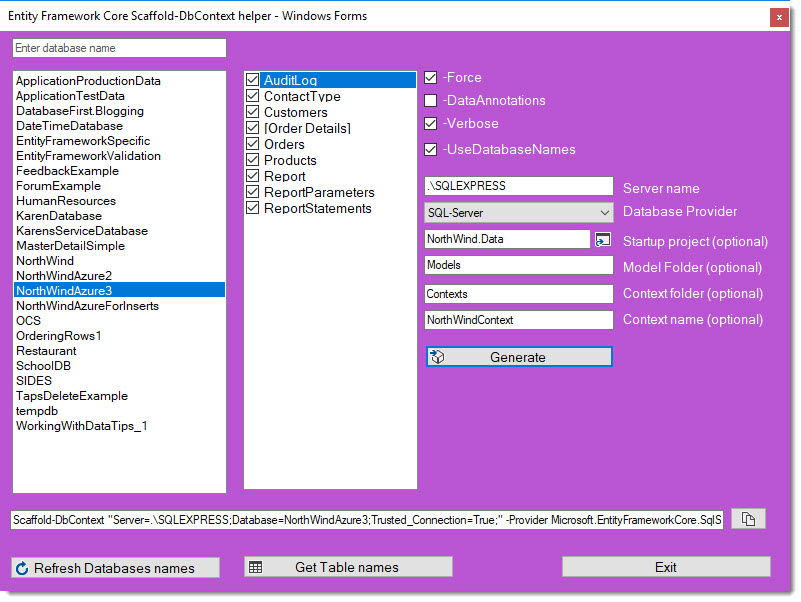Image resolution: width=801 pixels, height=602 pixels.
Task: Click the Scaffold-DbContext command text box
Action: [367, 520]
